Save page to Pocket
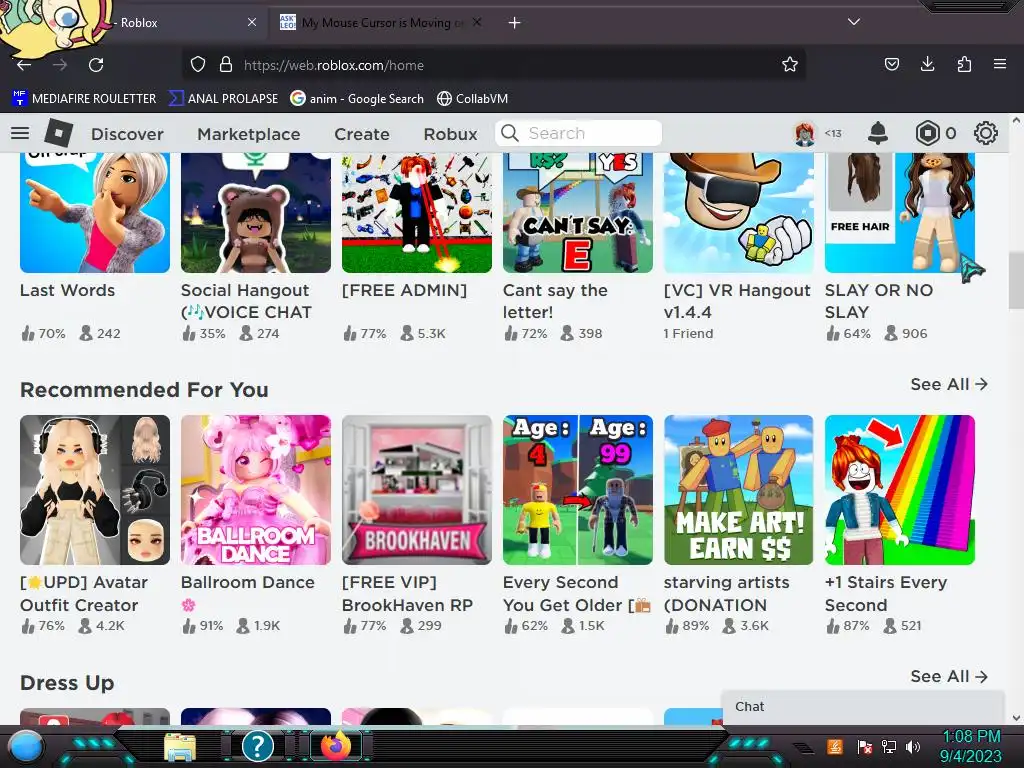The image size is (1024, 768). tap(891, 64)
